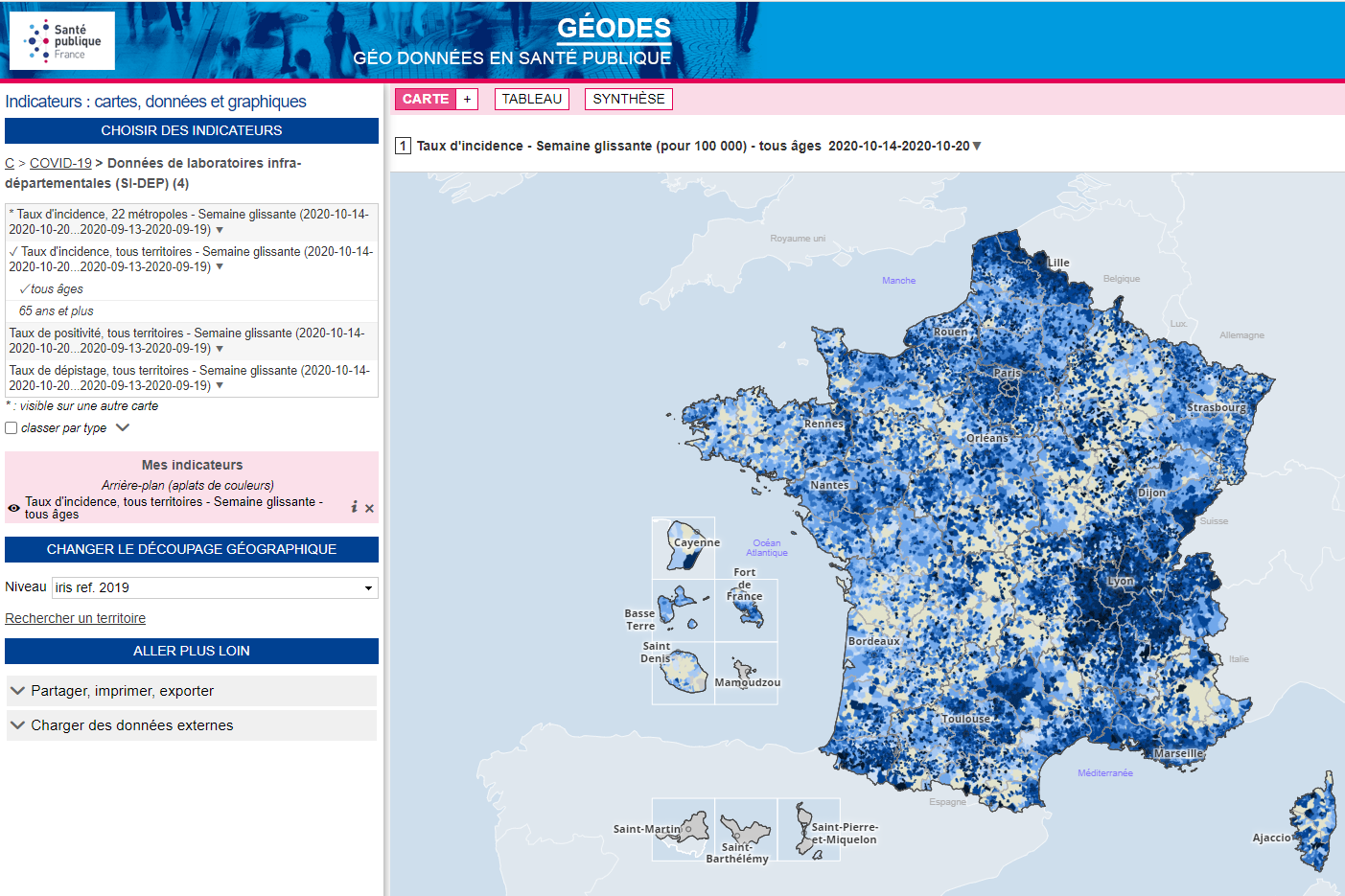This screenshot has height=896, width=1345.
Task: Click map number 1 box icon
Action: tap(403, 146)
